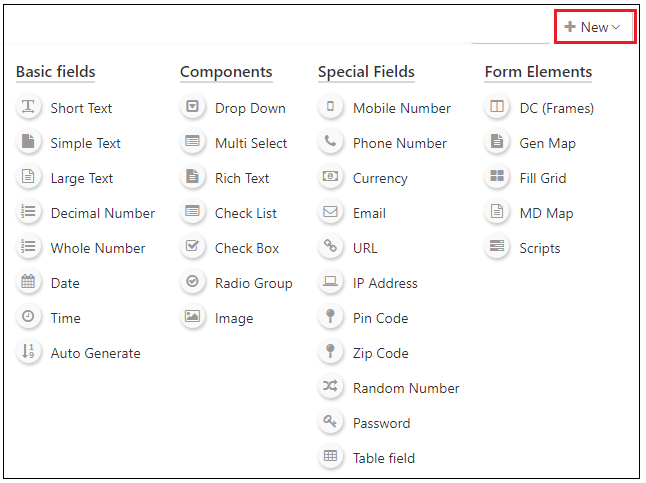Click the Rich Text icon
Image resolution: width=646 pixels, height=483 pixels.
193,178
